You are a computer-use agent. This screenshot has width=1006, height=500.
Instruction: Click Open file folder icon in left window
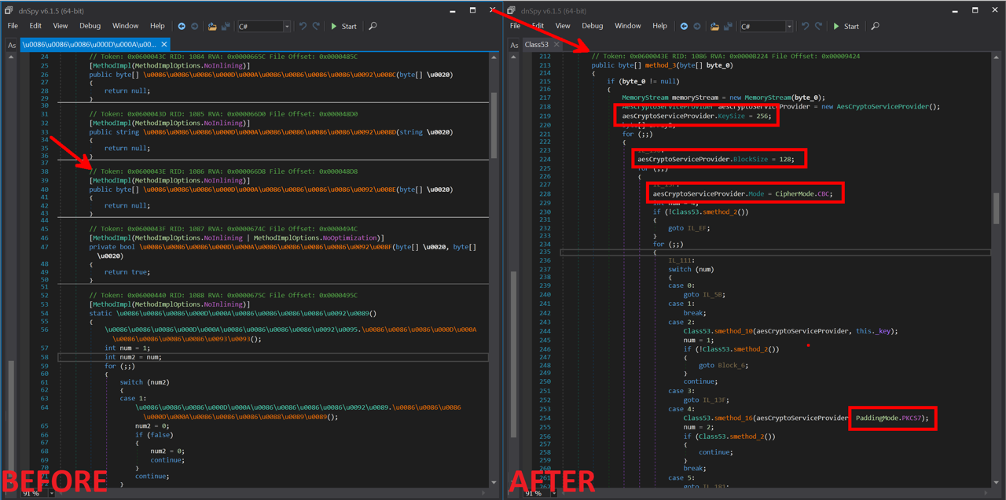point(210,26)
